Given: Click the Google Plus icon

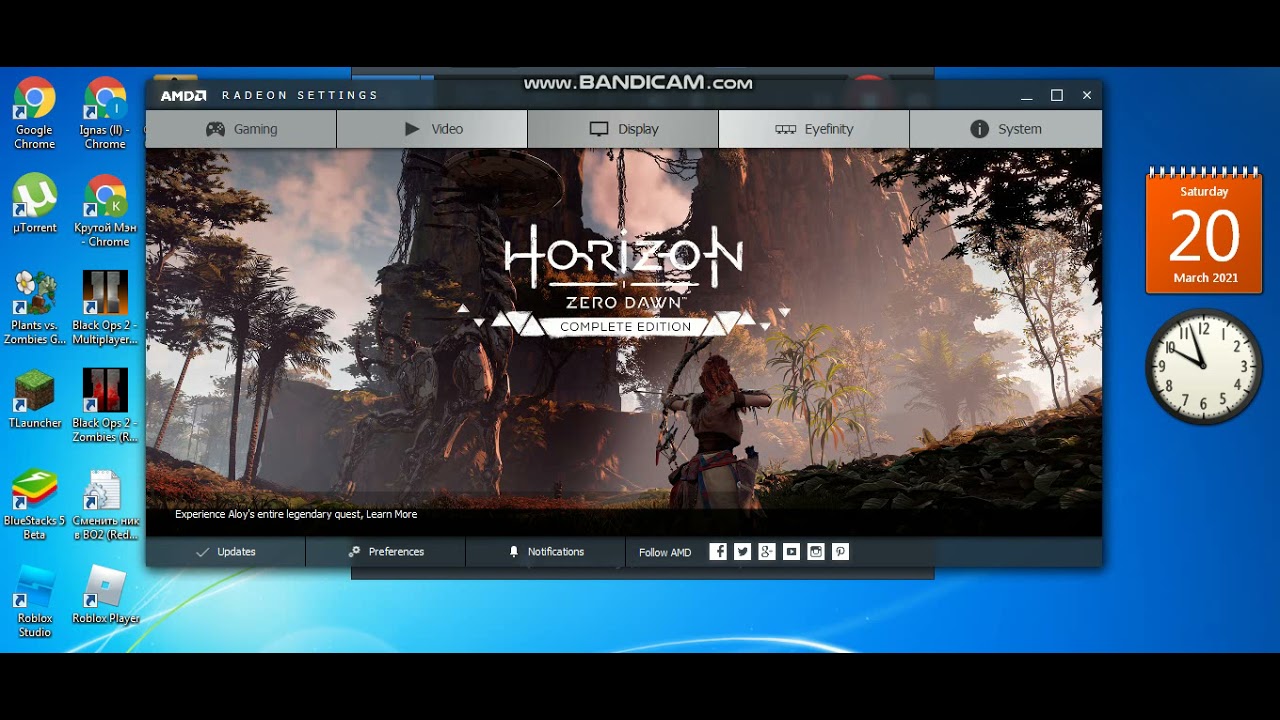Looking at the screenshot, I should (x=767, y=552).
